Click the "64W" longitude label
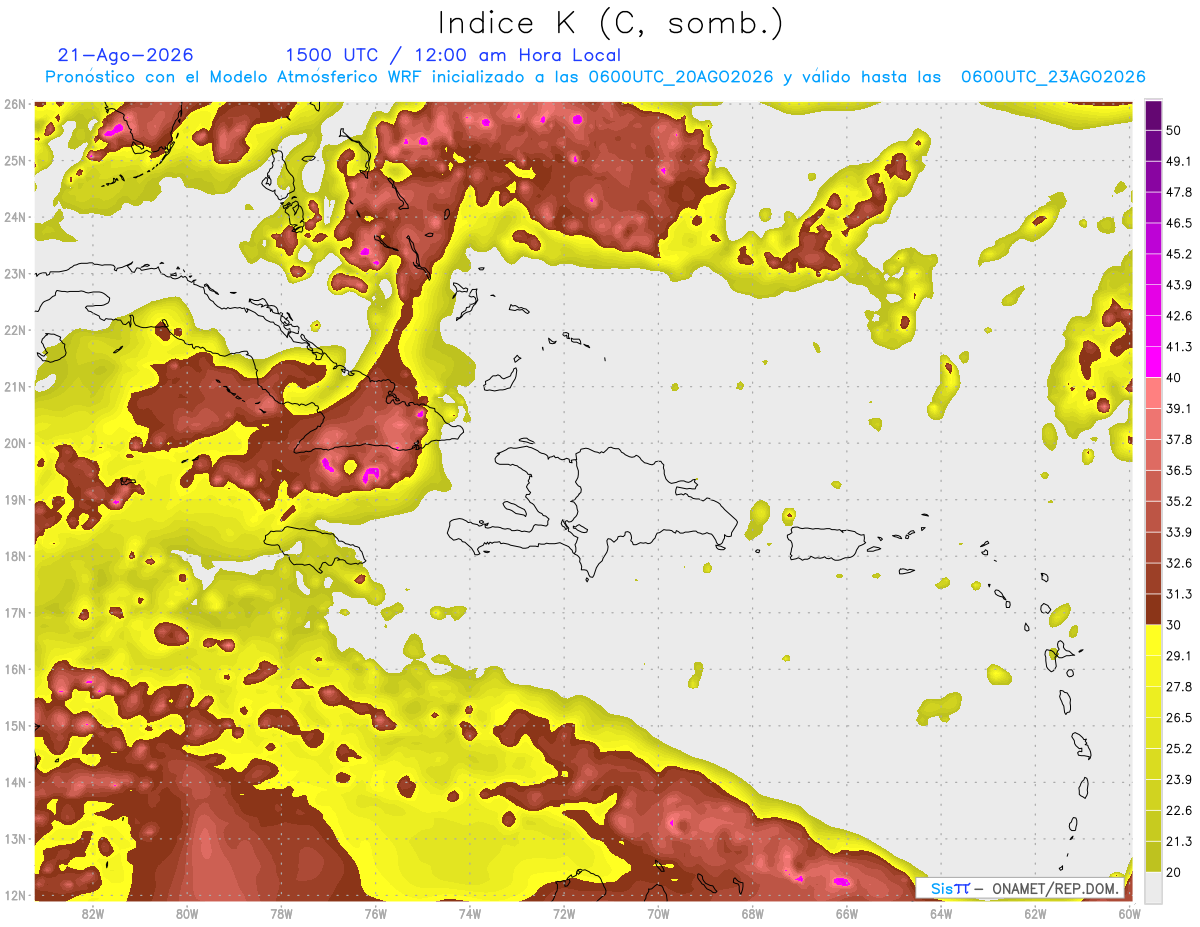This screenshot has width=1200, height=927. click(x=940, y=913)
